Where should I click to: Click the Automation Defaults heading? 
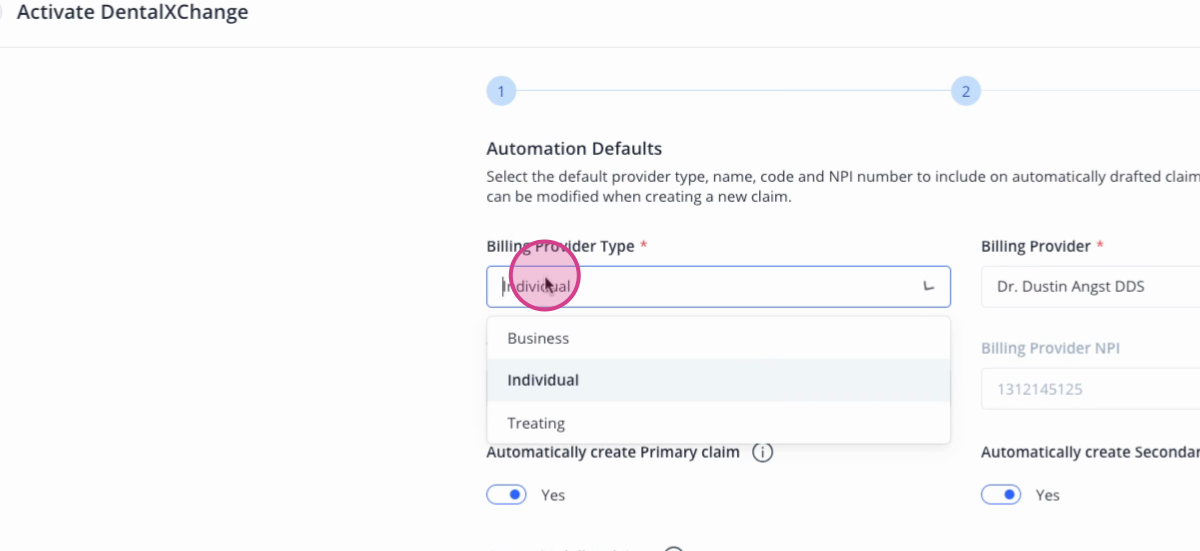574,149
